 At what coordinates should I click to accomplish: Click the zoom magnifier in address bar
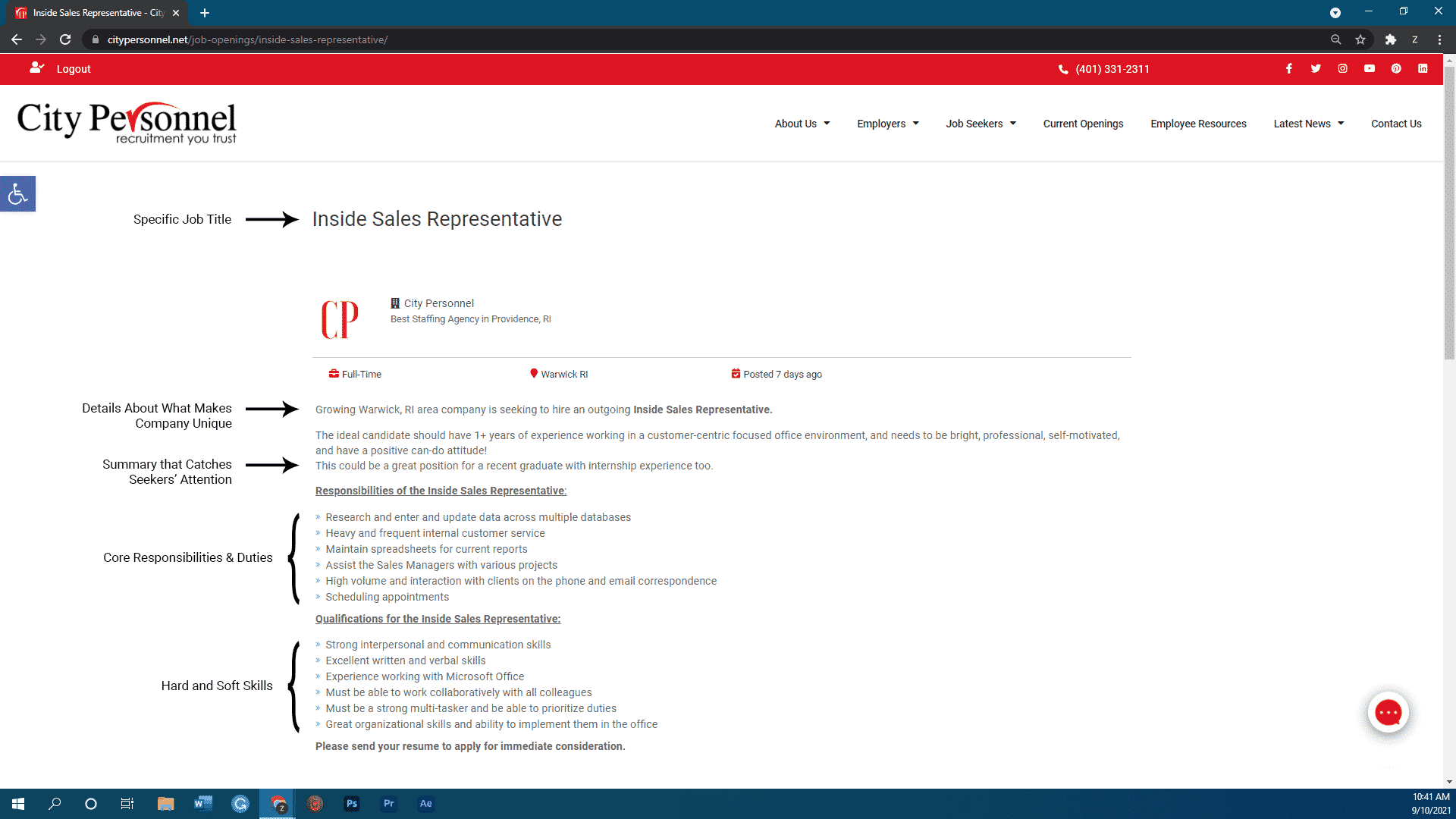(x=1335, y=39)
